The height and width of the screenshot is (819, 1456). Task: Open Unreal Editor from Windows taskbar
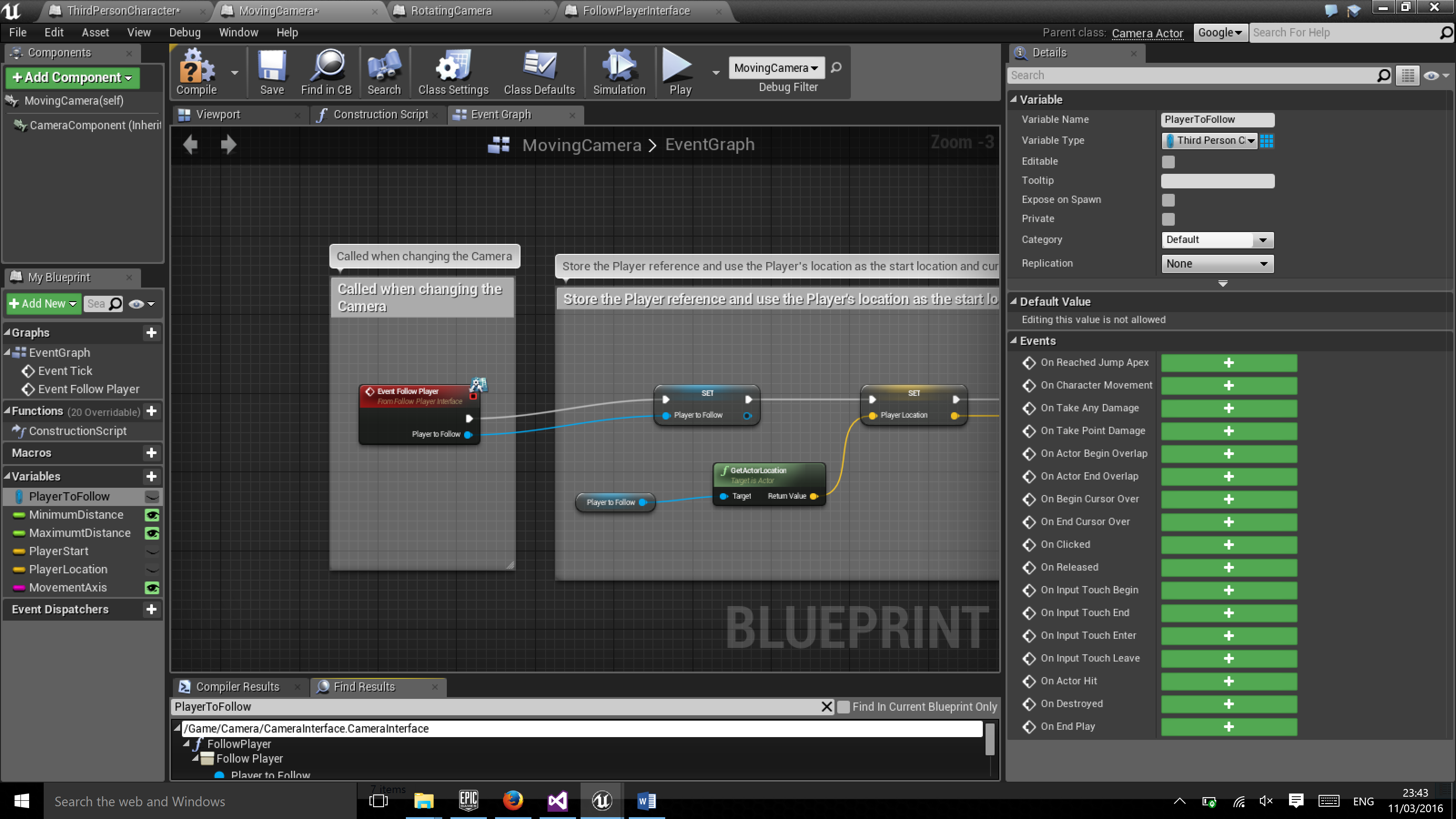[x=602, y=801]
